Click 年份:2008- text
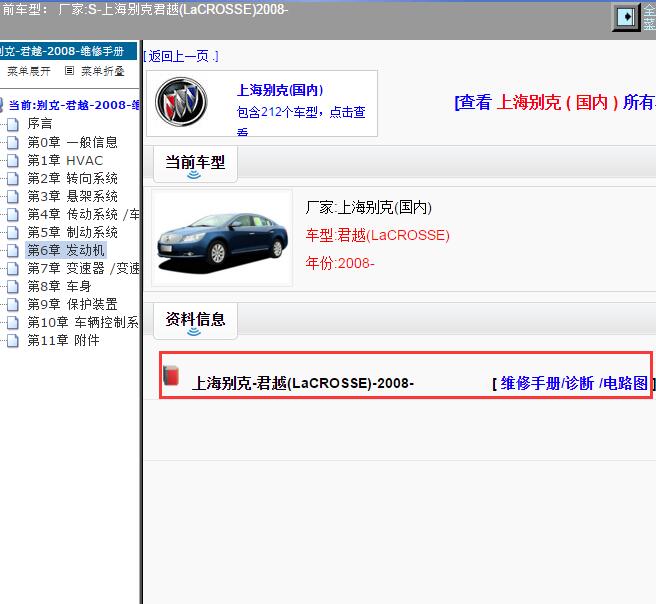 [340, 264]
